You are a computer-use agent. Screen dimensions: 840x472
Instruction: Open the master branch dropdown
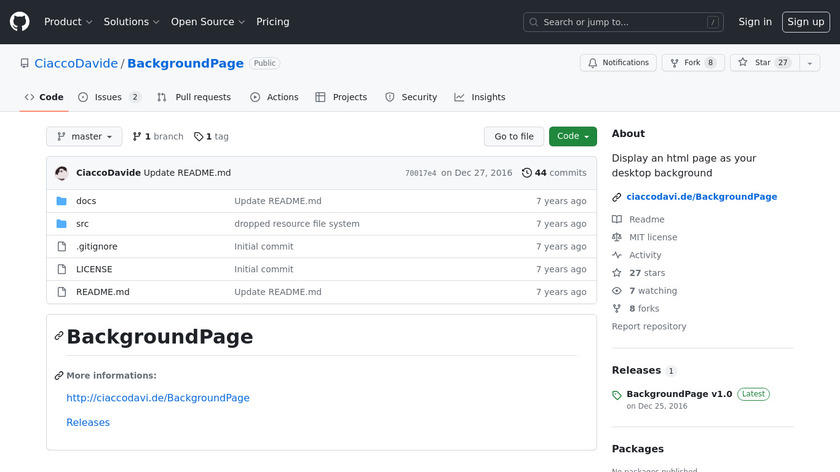click(x=84, y=137)
